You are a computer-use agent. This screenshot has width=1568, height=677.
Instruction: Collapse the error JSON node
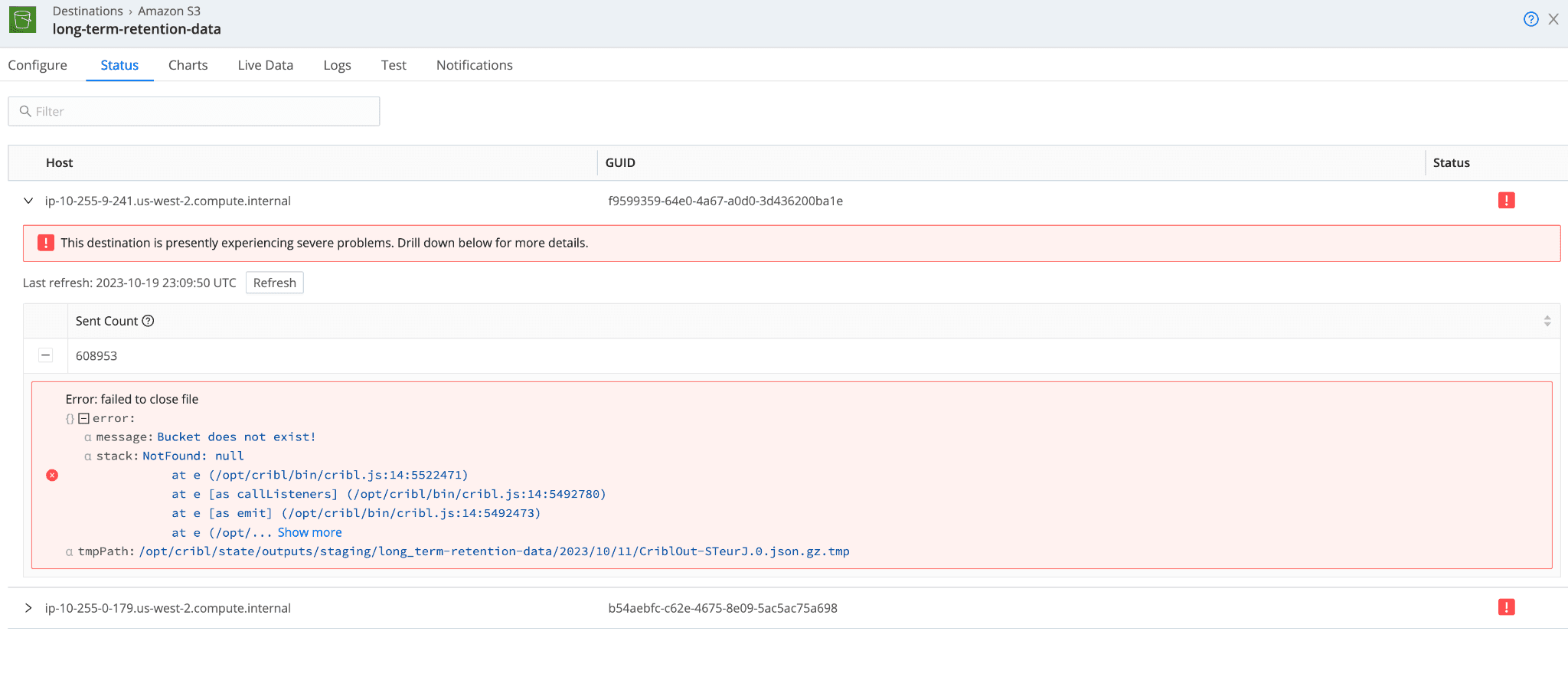tap(84, 418)
